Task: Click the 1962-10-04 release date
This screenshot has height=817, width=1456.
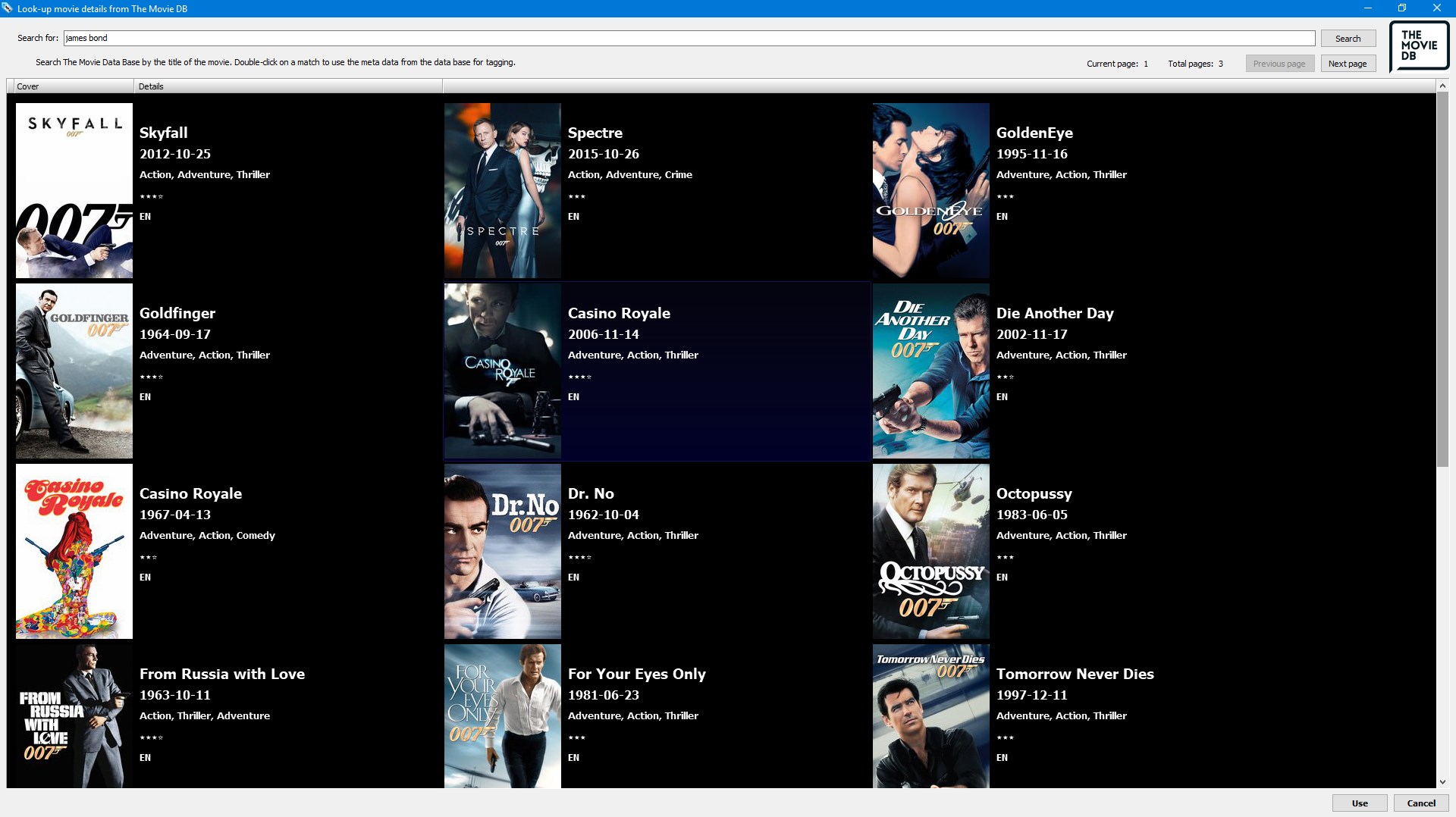Action: point(604,515)
